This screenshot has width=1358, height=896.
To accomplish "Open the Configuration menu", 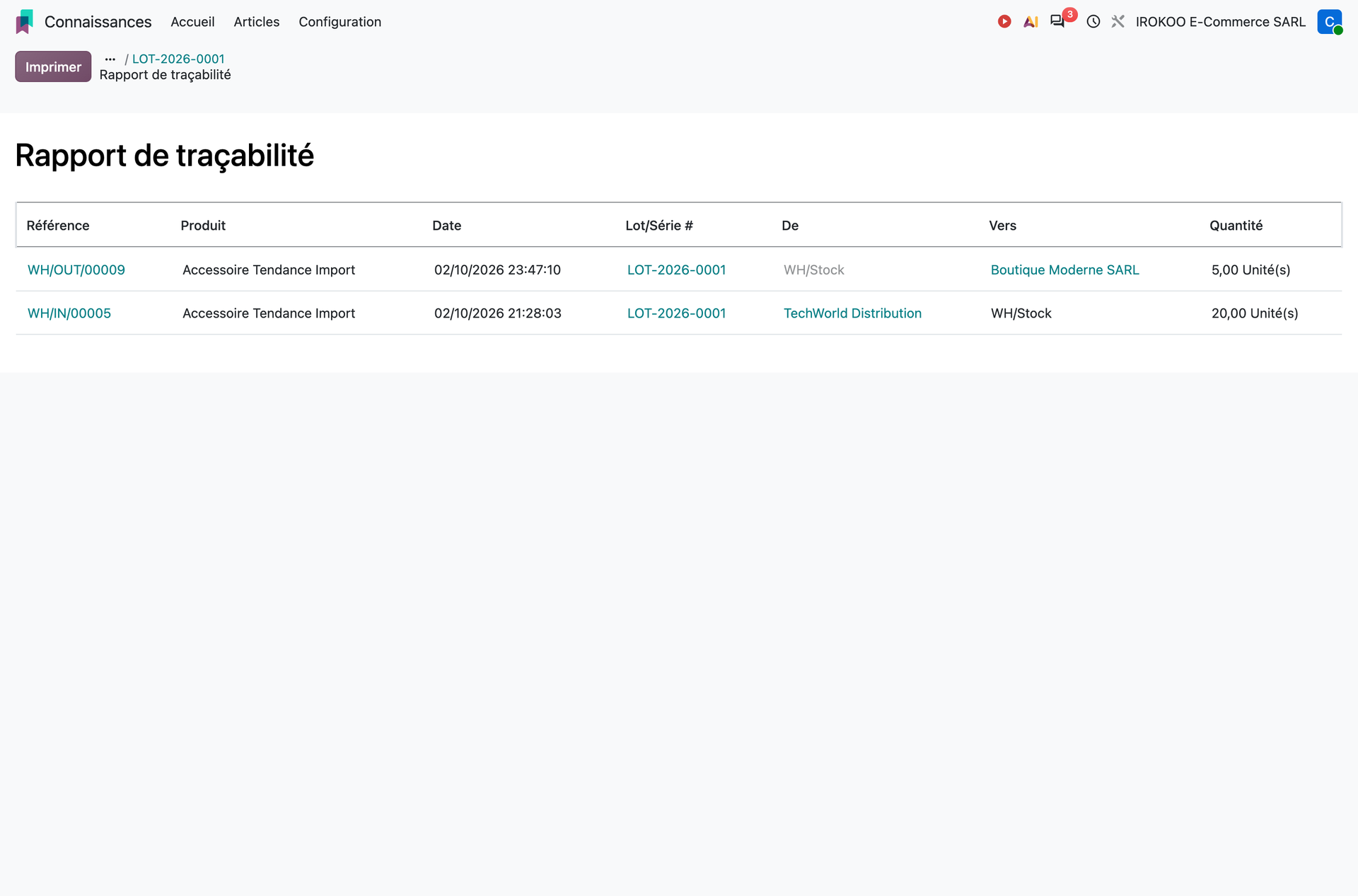I will [340, 22].
